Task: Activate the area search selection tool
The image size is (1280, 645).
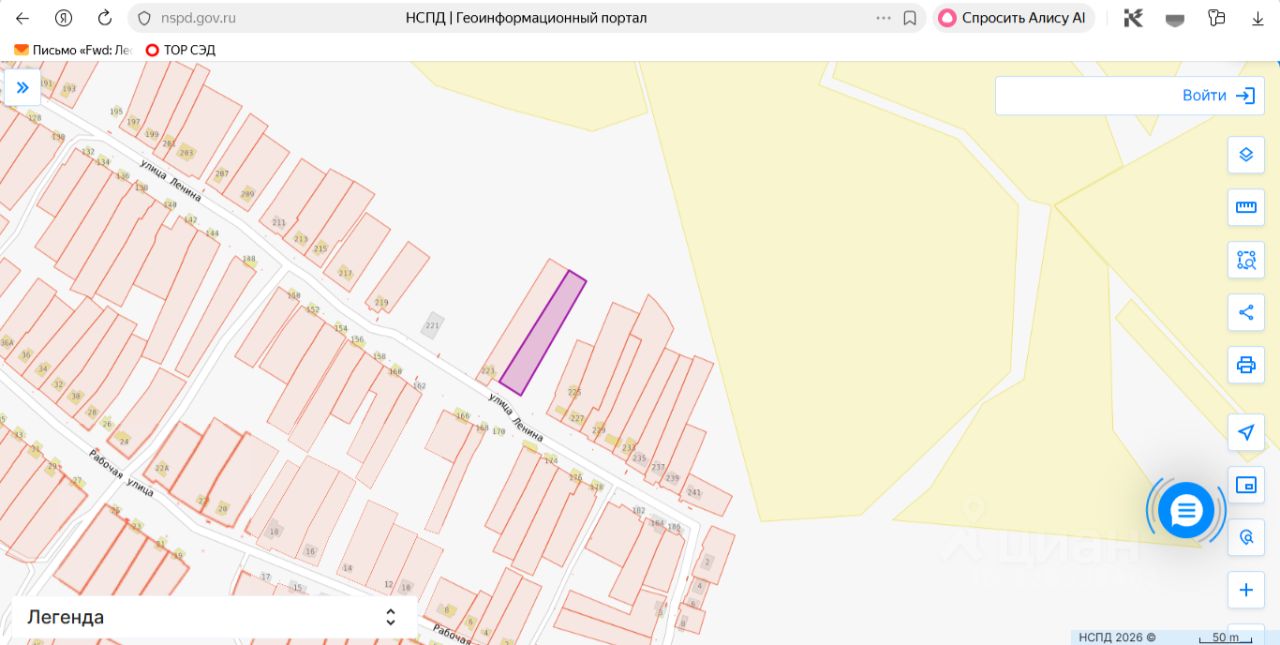Action: (1246, 260)
